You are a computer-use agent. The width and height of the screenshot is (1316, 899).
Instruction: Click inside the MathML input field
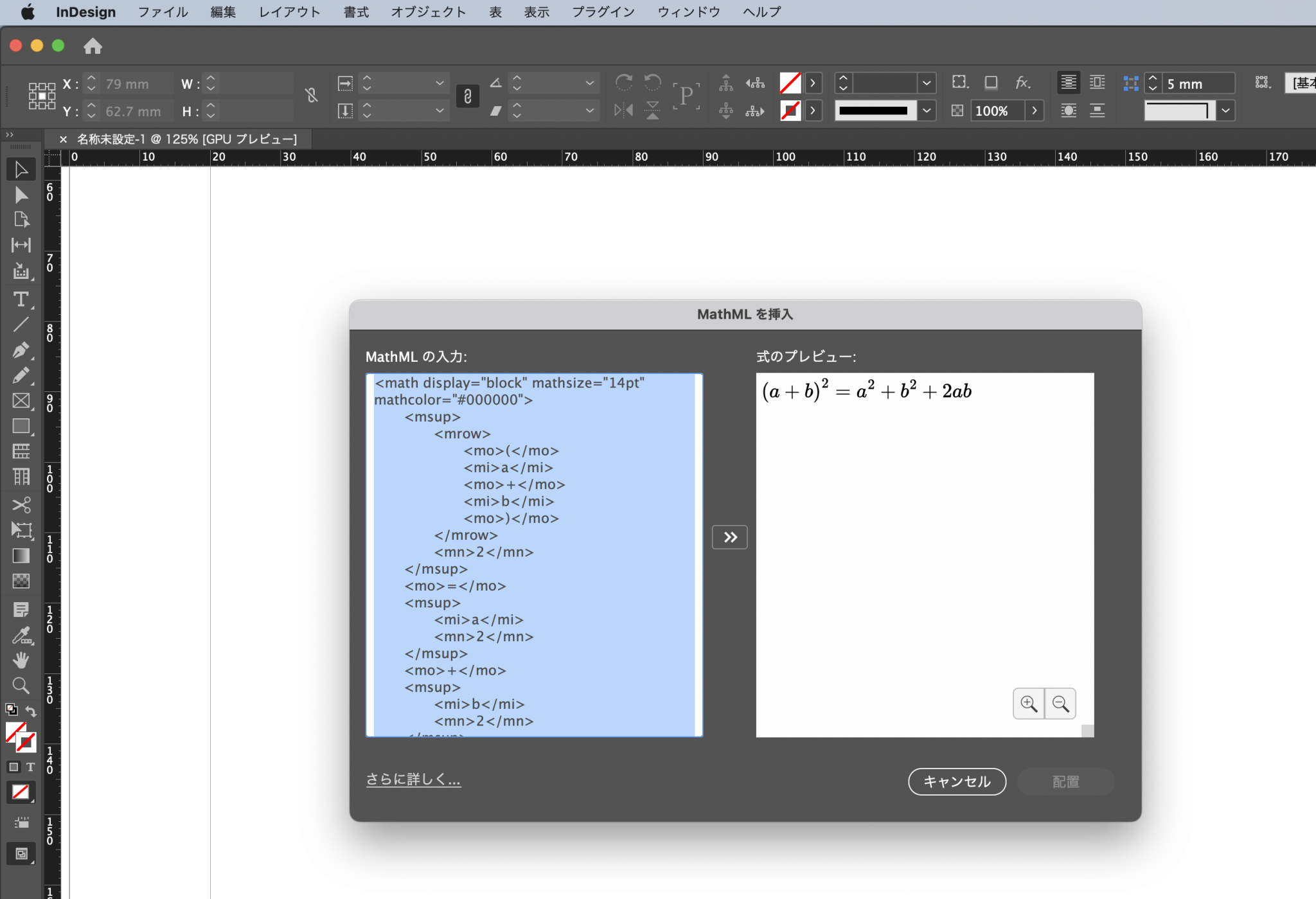click(x=533, y=553)
